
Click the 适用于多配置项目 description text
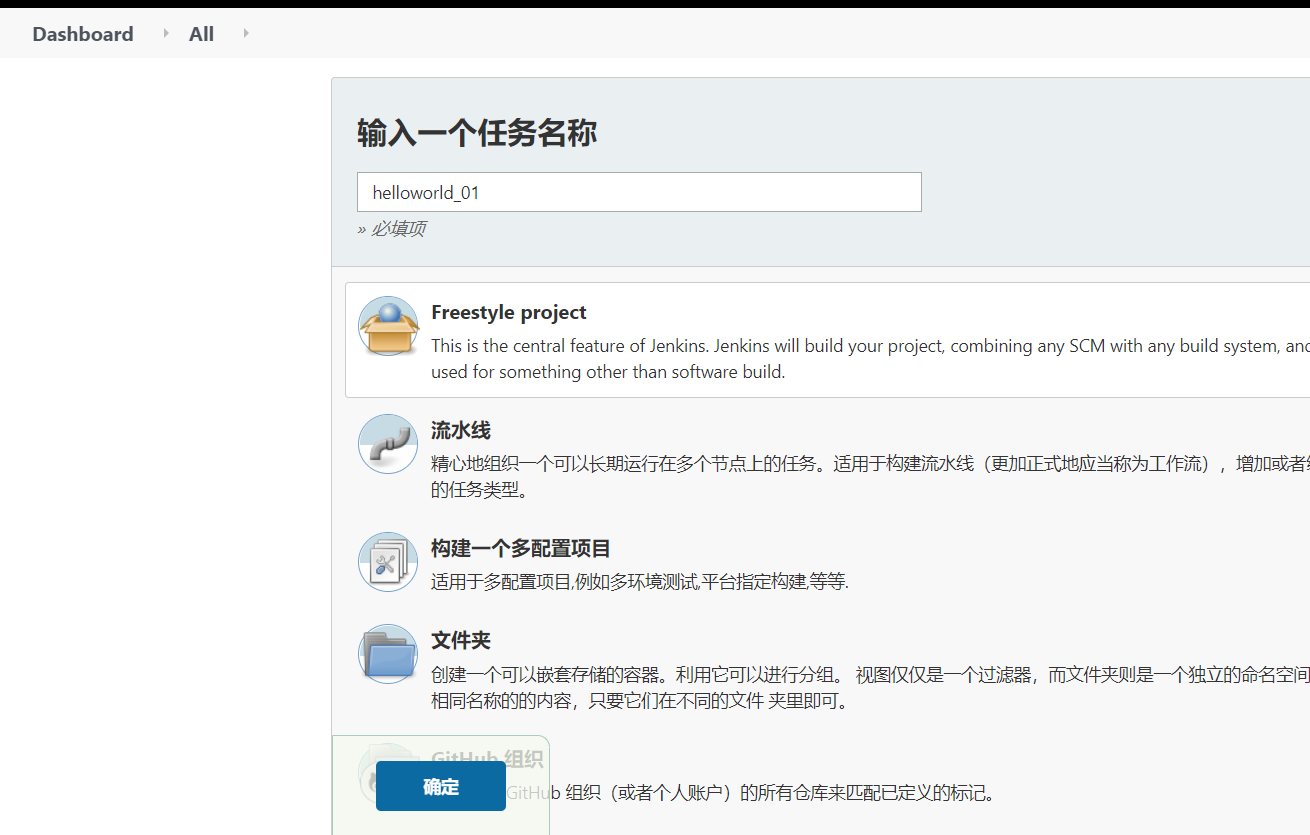640,582
